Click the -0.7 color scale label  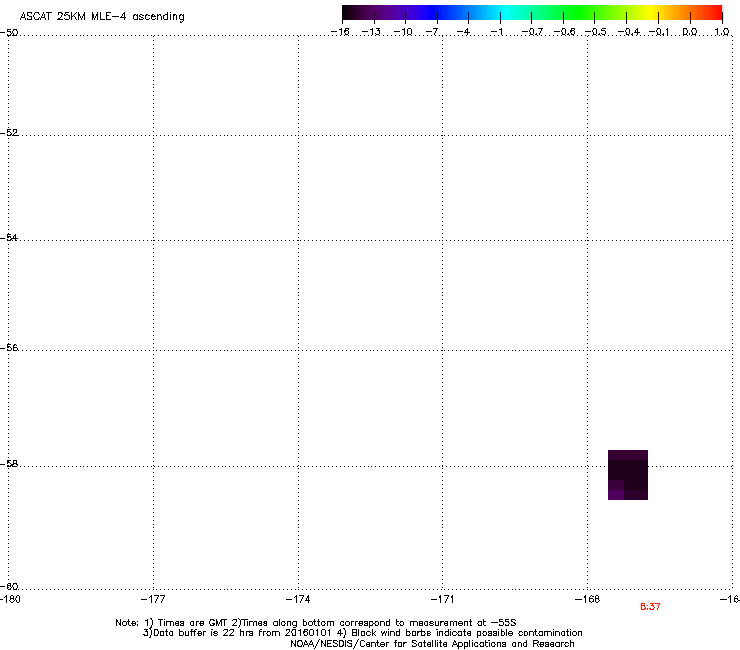(x=532, y=32)
